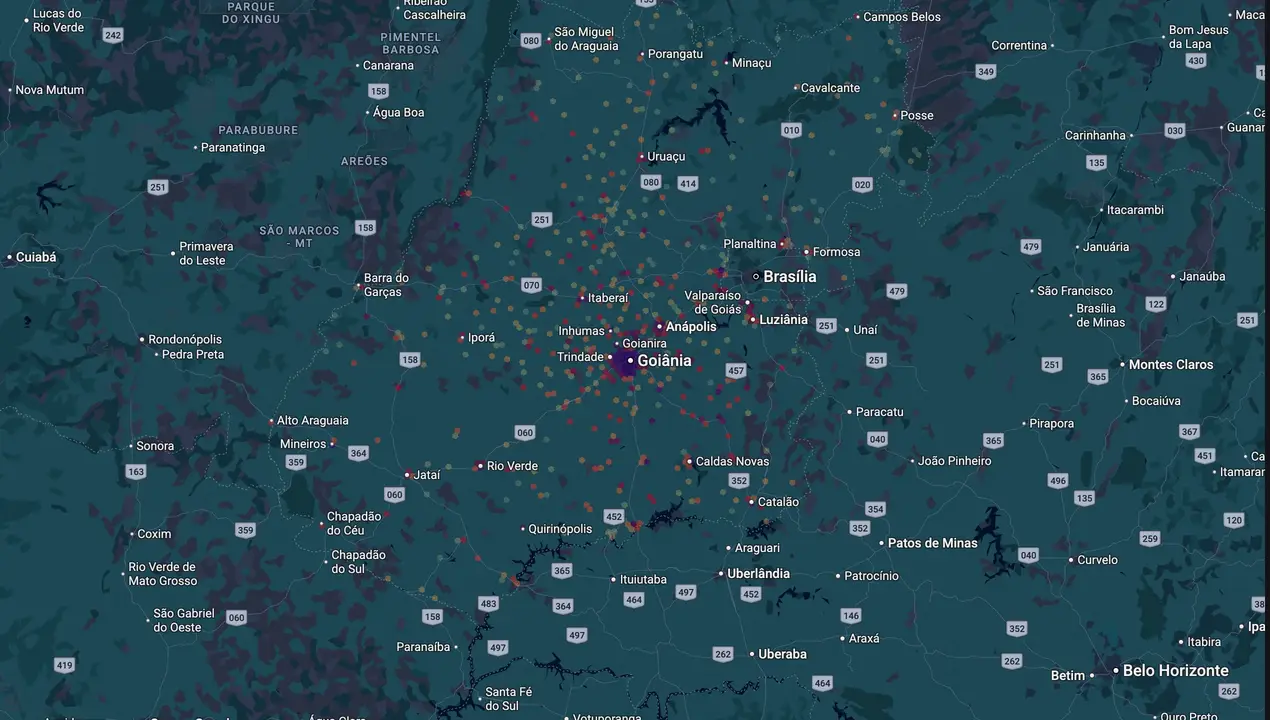Select the 483 road shield
Viewport: 1270px width, 720px height.
(488, 604)
